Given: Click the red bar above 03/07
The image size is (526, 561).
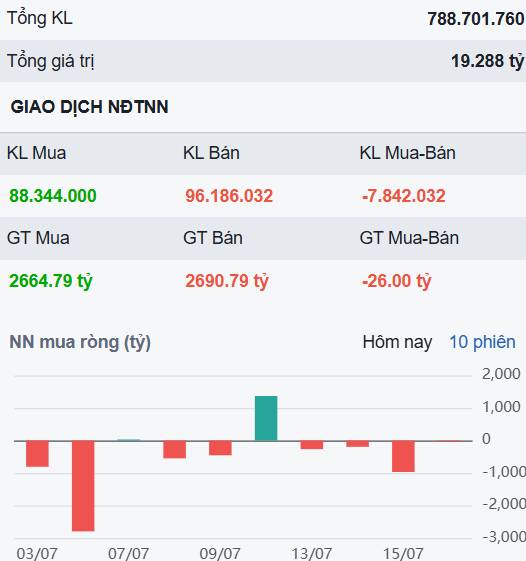Looking at the screenshot, I should coord(37,454).
